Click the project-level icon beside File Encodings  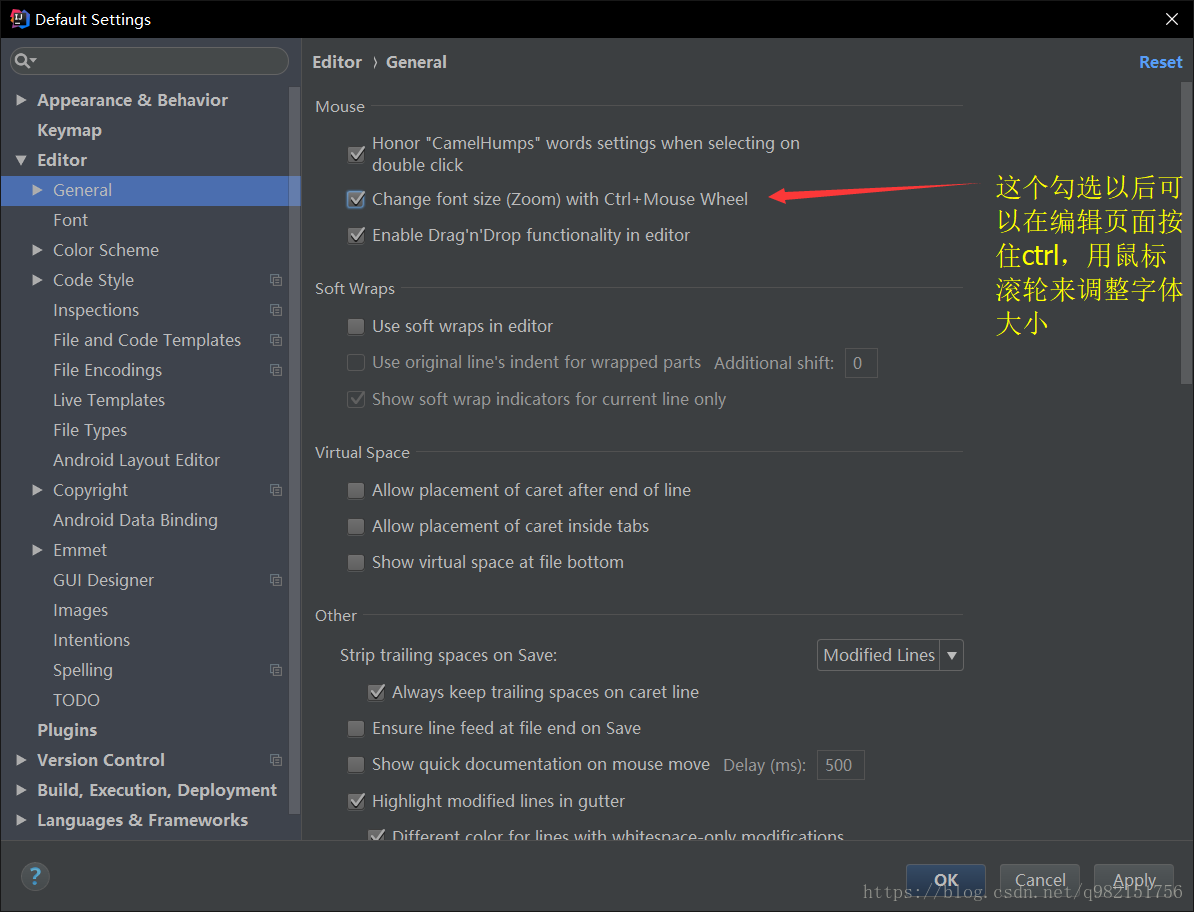(276, 370)
